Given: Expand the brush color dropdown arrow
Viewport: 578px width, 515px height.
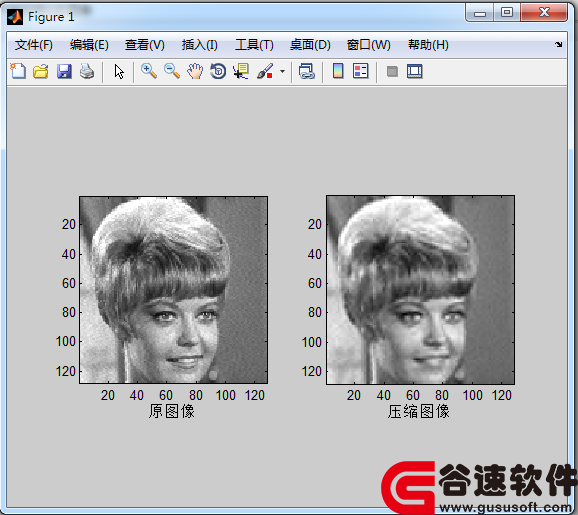Looking at the screenshot, I should pyautogui.click(x=282, y=71).
